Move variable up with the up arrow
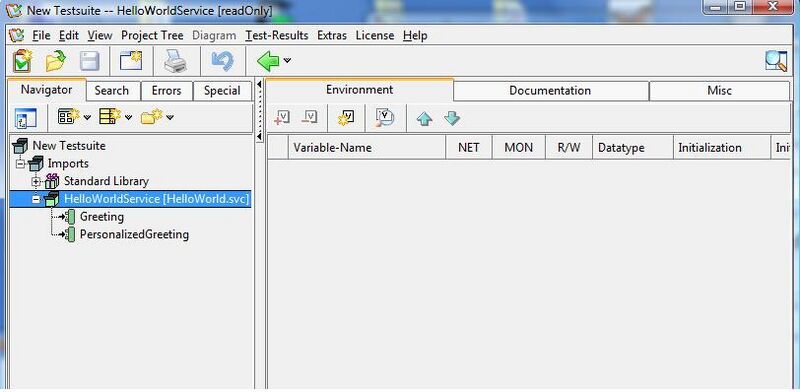This screenshot has height=392, width=800. point(424,119)
